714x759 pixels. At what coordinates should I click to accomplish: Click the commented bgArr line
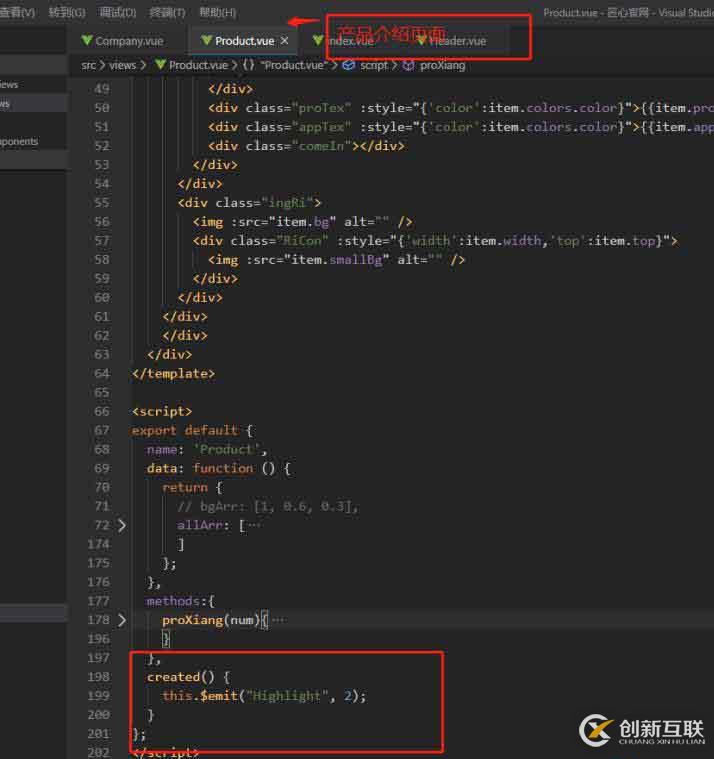268,506
